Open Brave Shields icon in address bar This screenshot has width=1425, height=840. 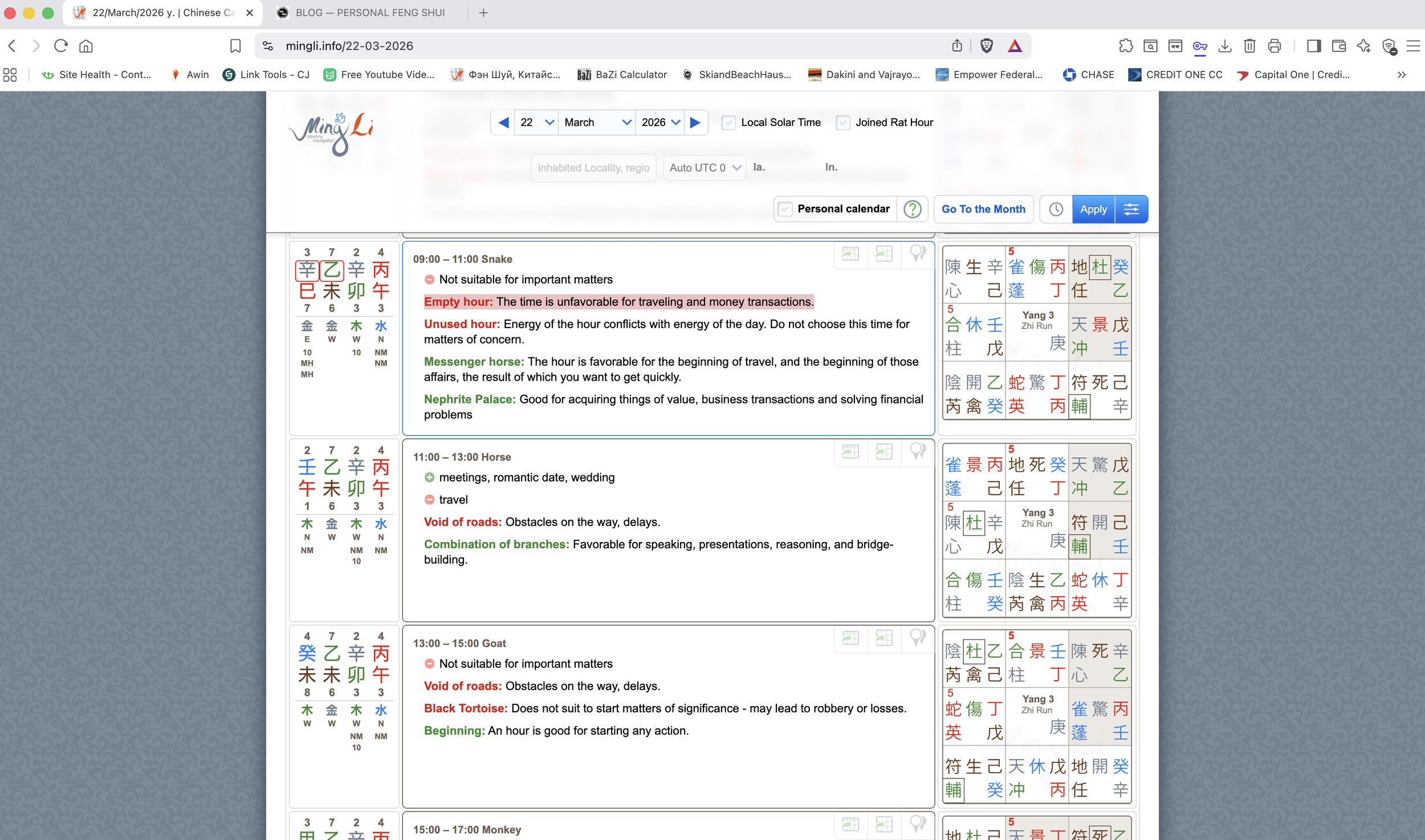[x=986, y=46]
